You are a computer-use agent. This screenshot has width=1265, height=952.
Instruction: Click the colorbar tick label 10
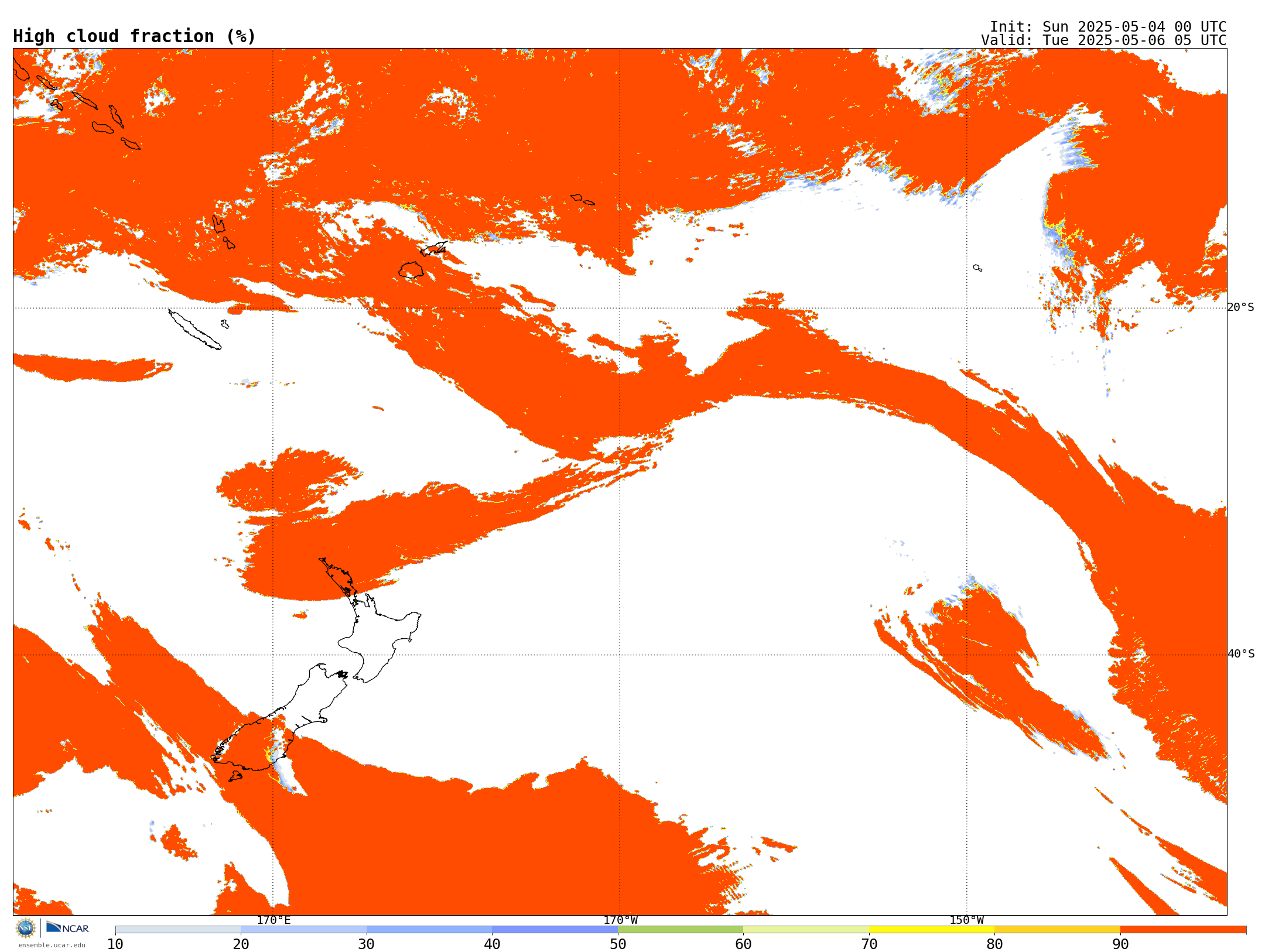point(115,944)
